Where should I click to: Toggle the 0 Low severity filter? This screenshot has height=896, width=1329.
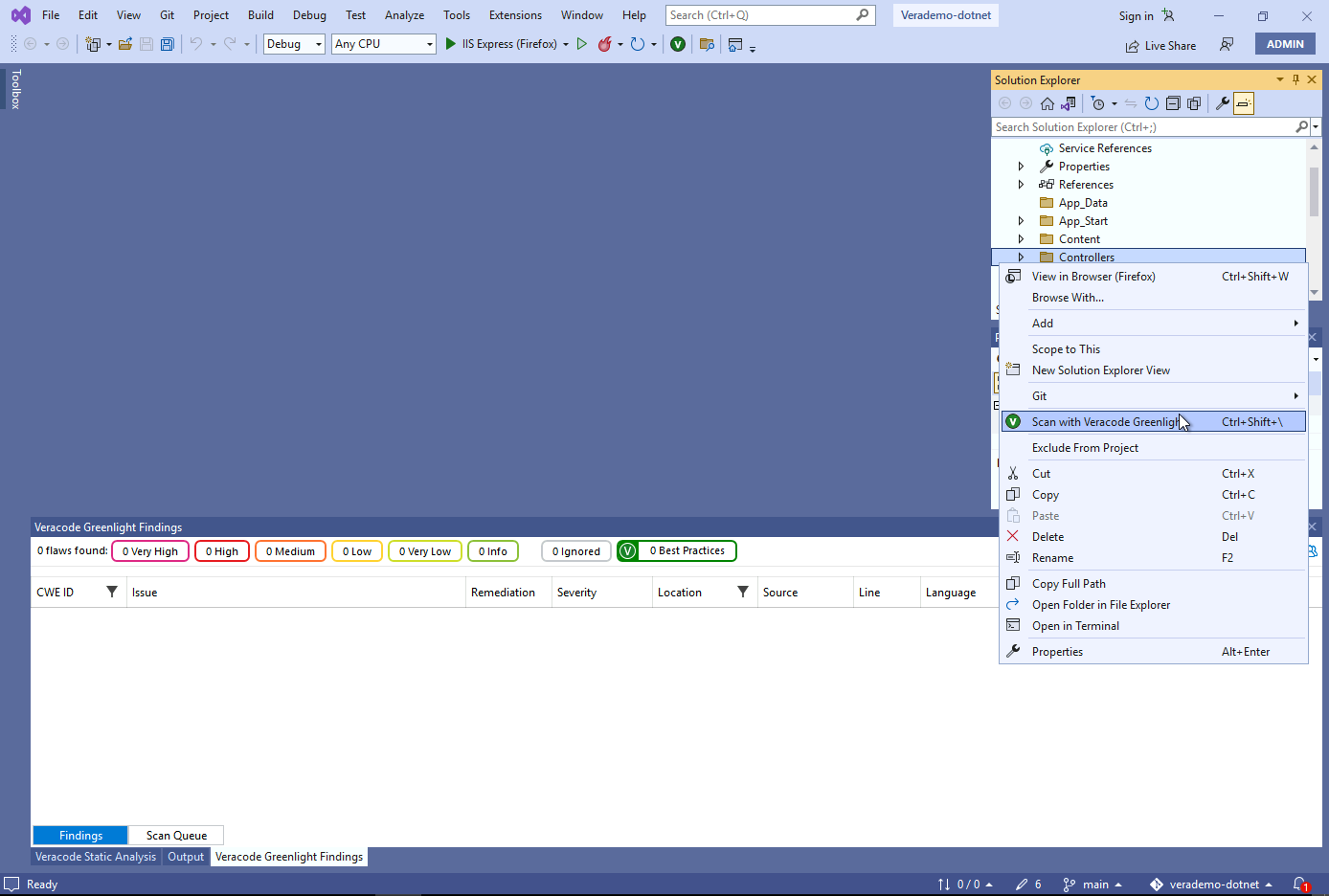click(x=357, y=551)
